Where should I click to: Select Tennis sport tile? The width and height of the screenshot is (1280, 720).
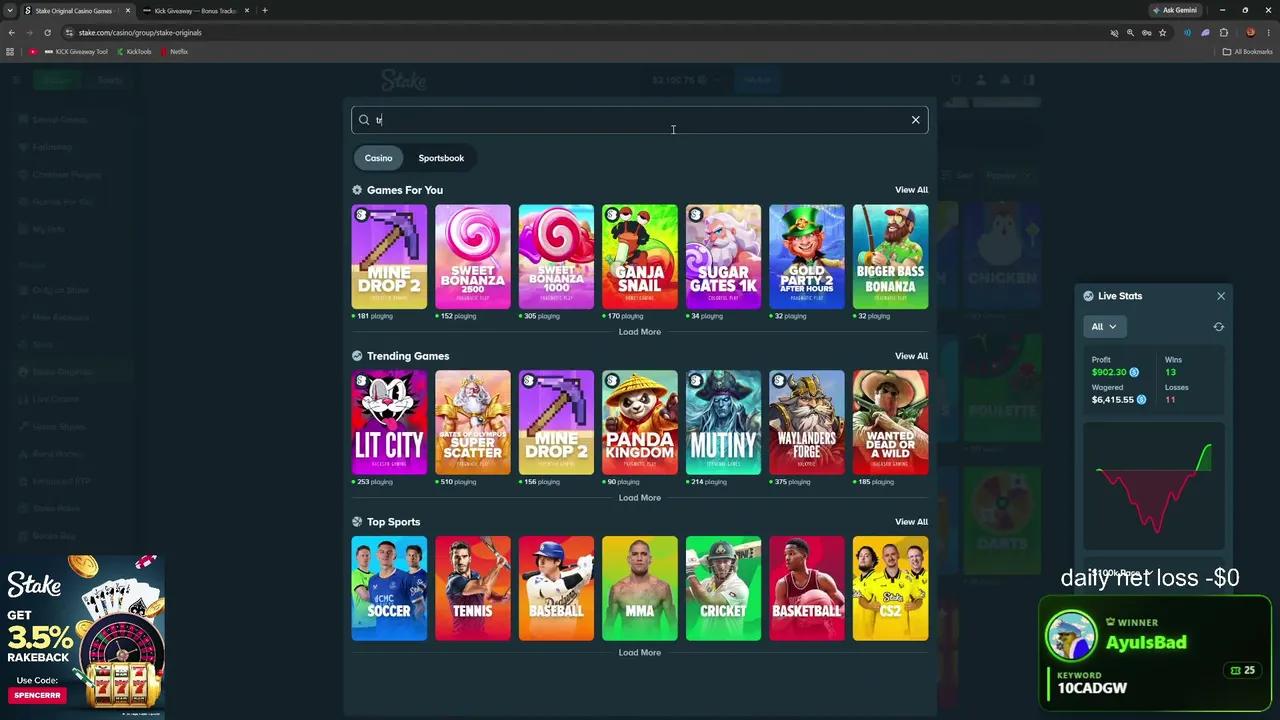(473, 588)
